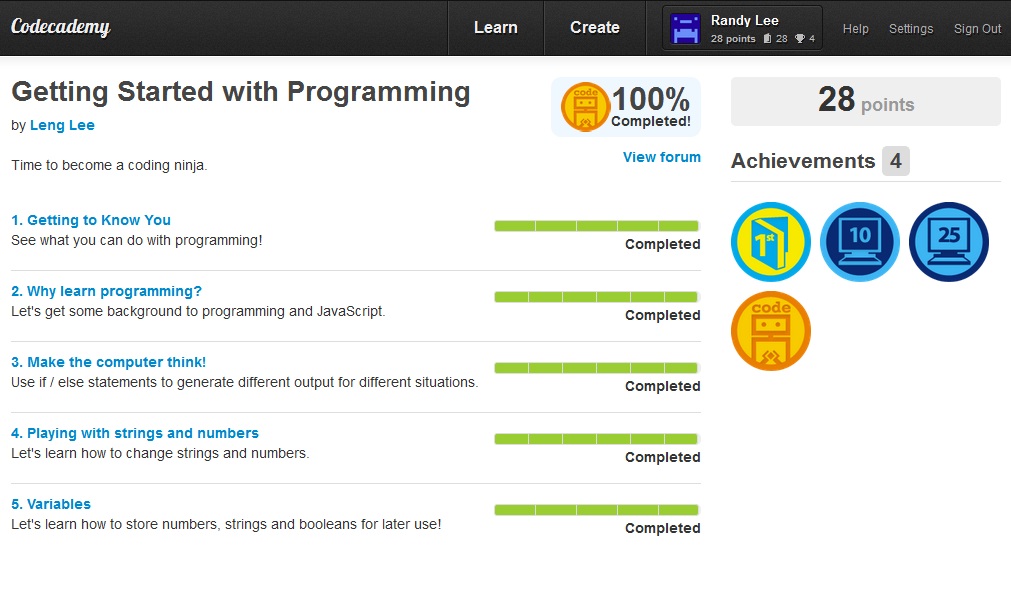Select the 25 exercises achievement badge
Image resolution: width=1011 pixels, height=604 pixels.
(948, 242)
